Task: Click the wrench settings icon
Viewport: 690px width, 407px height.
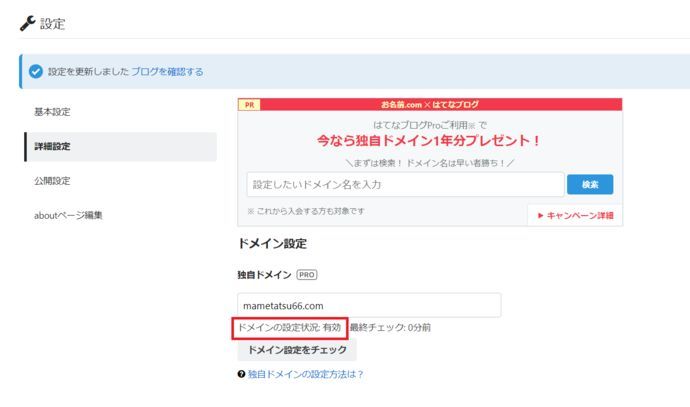Action: point(27,23)
